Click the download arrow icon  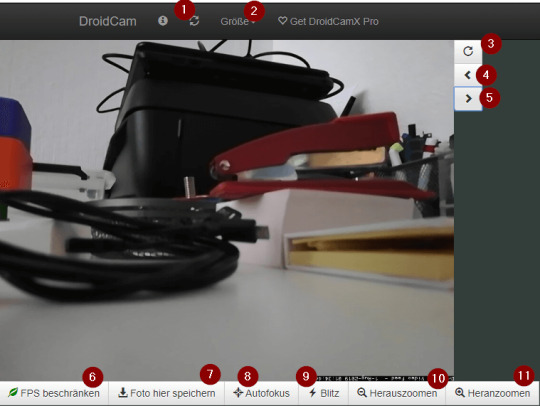click(123, 393)
